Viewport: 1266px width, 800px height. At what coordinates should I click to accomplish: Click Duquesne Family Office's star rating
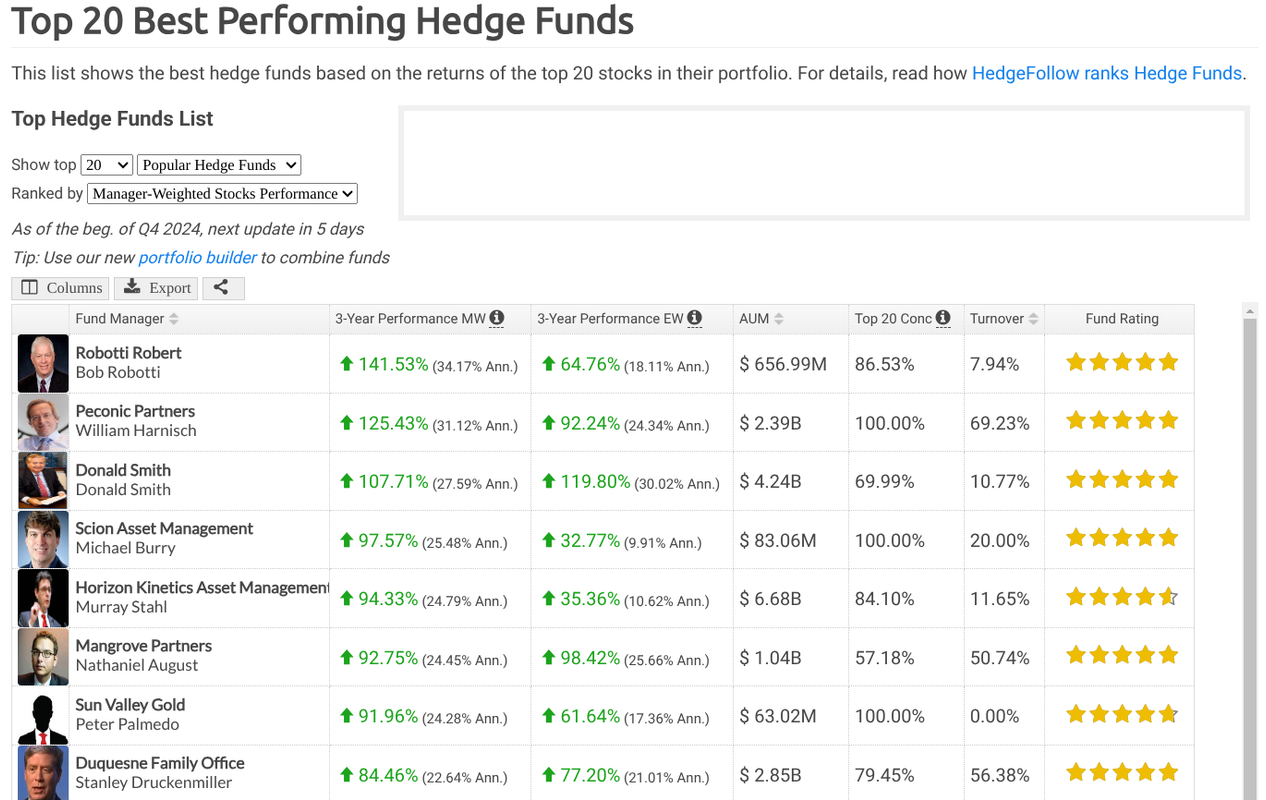[1122, 773]
